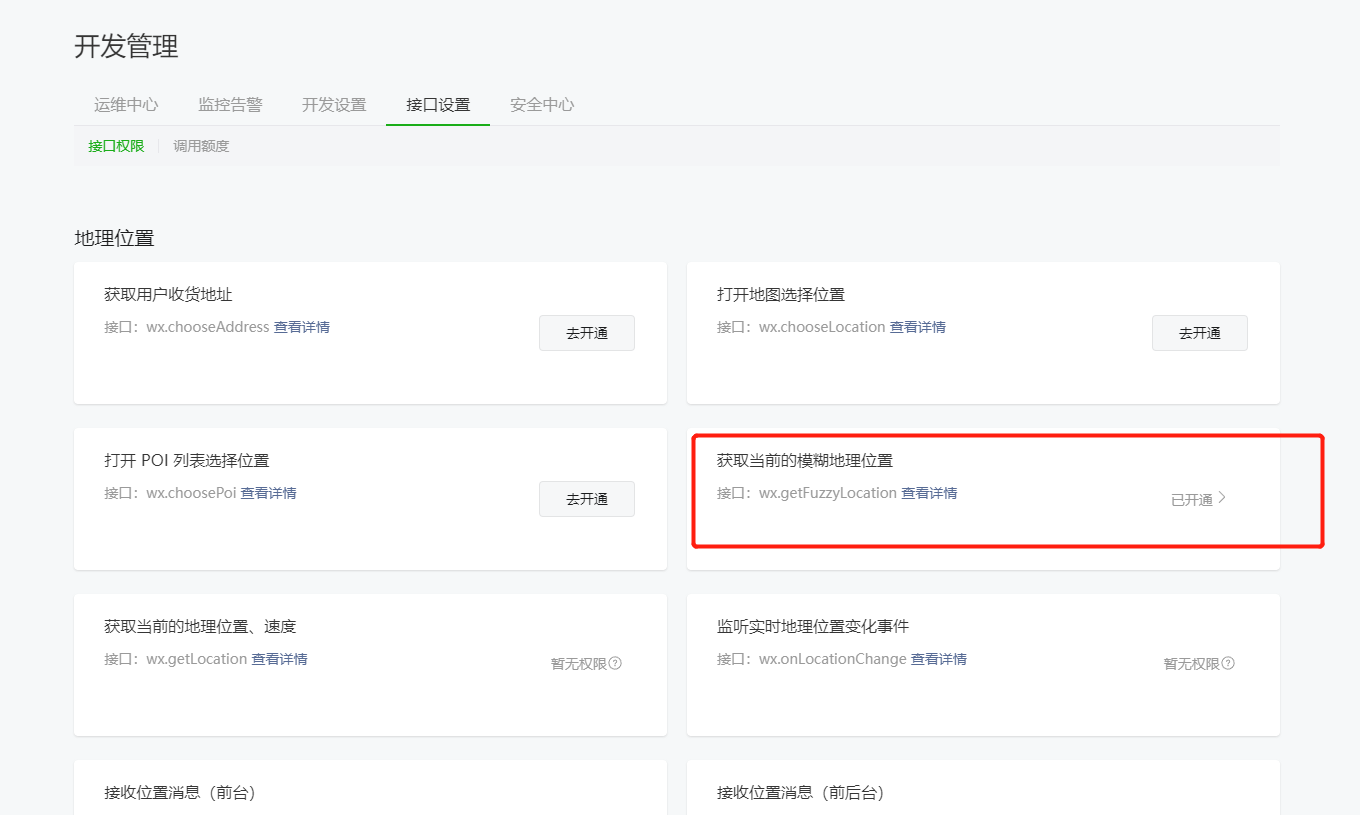The height and width of the screenshot is (815, 1360).
Task: Click the 获取当前的地理位置、速度 title
Action: pos(200,626)
